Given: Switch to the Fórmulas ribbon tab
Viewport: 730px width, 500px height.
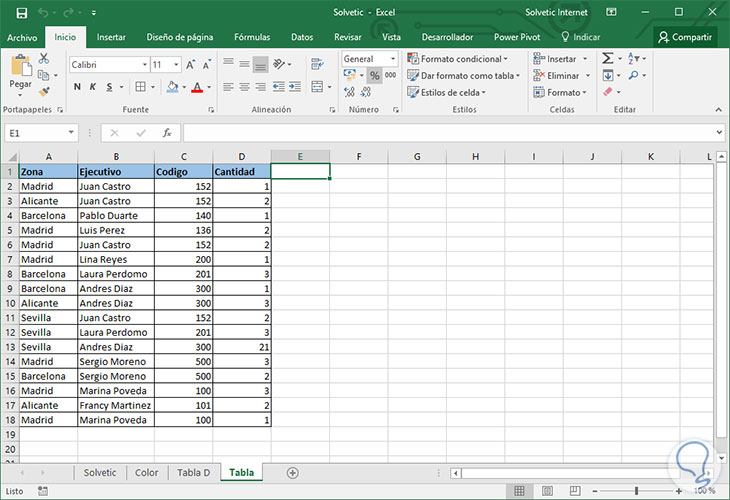Looking at the screenshot, I should pos(252,37).
